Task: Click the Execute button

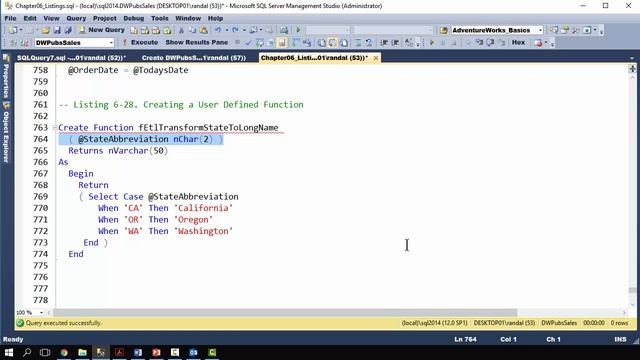Action: 140,42
